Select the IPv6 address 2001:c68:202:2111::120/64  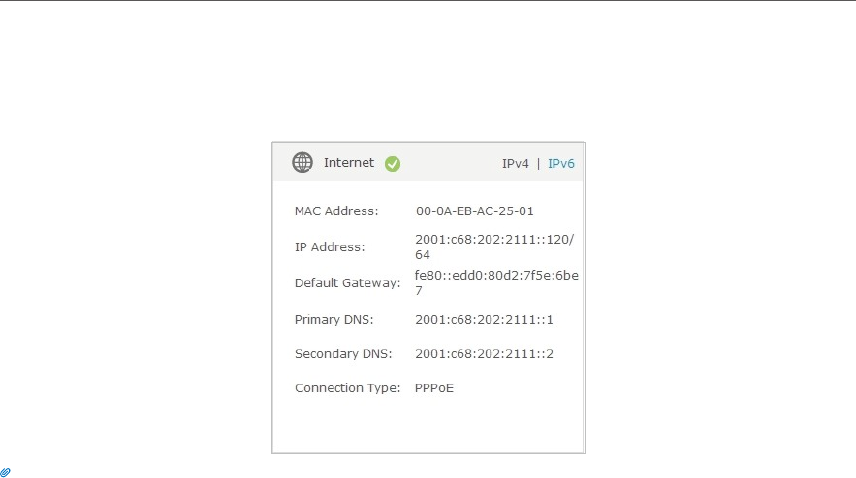point(495,247)
